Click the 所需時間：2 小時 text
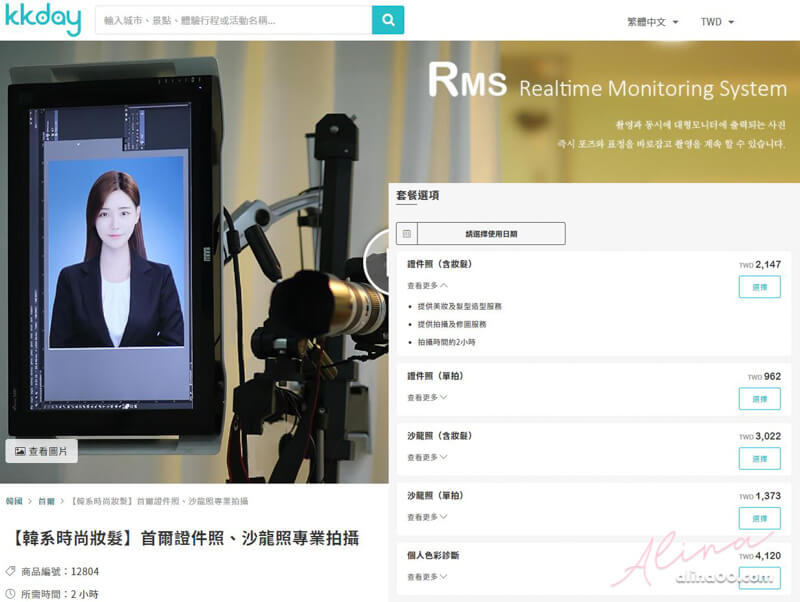This screenshot has width=800, height=602. [x=60, y=594]
